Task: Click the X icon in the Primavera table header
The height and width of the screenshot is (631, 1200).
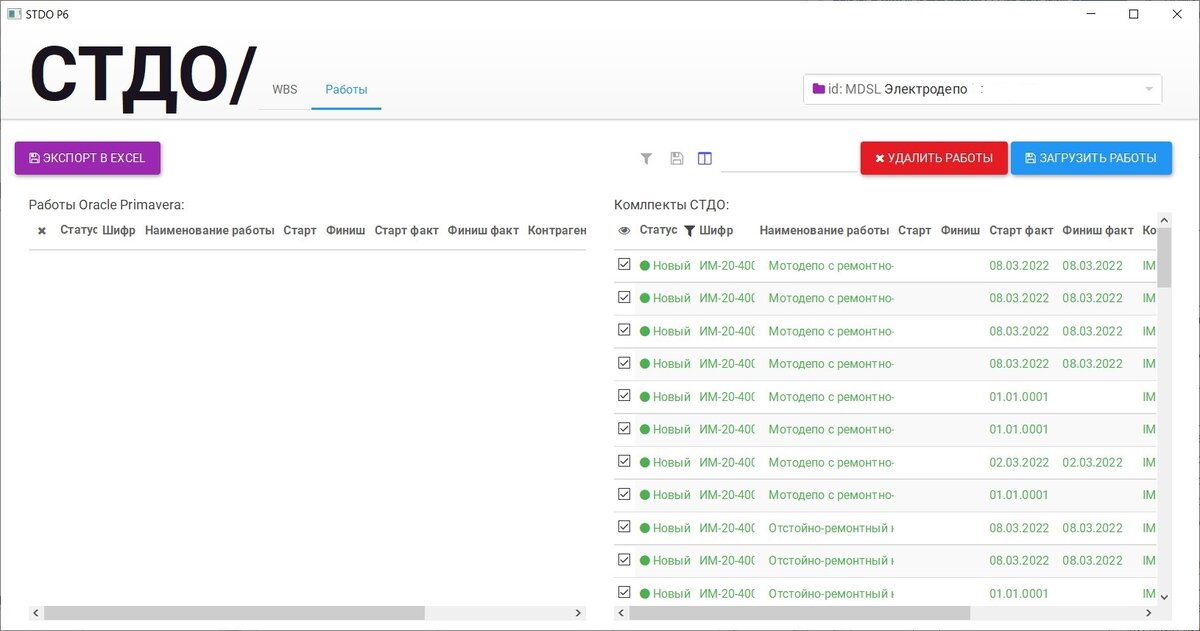Action: point(42,231)
